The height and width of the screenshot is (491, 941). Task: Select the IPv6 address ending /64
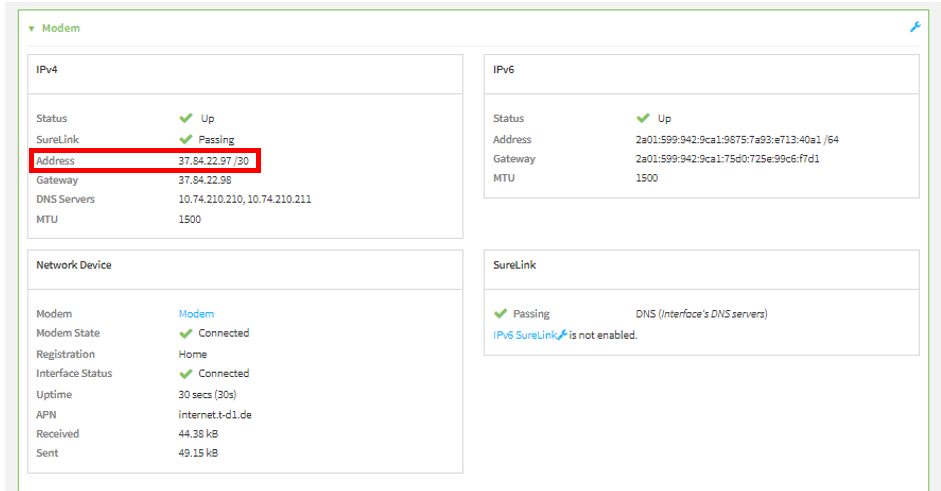(736, 140)
